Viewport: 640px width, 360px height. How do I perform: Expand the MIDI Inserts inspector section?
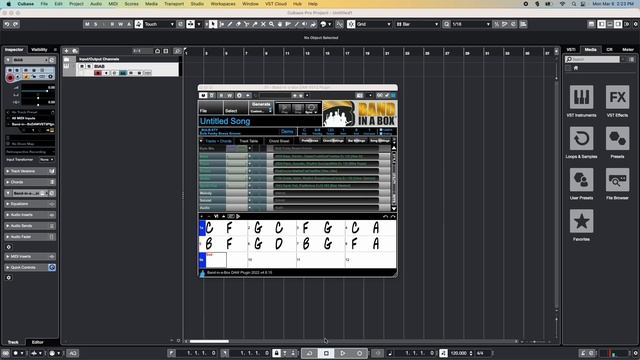point(30,257)
